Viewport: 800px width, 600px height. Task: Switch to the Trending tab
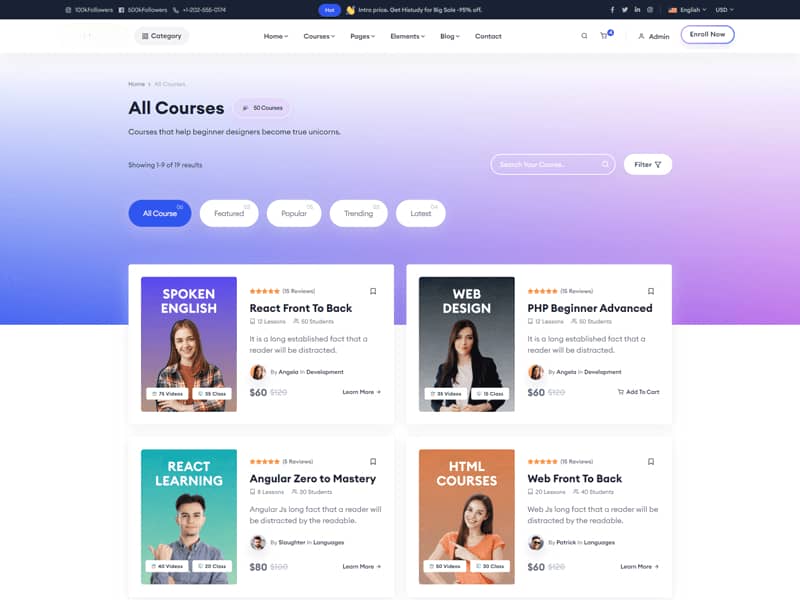pyautogui.click(x=358, y=213)
